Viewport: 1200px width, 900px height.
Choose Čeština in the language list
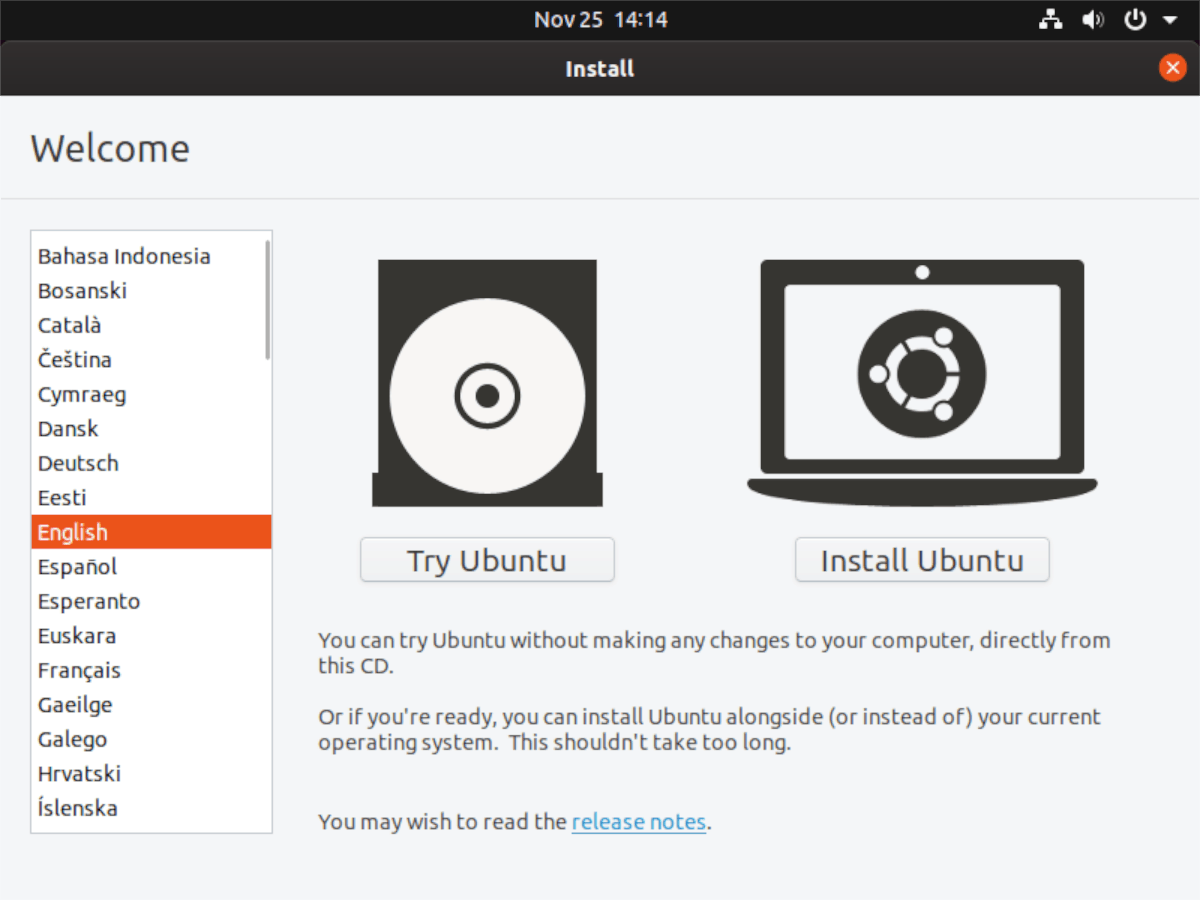coord(75,360)
